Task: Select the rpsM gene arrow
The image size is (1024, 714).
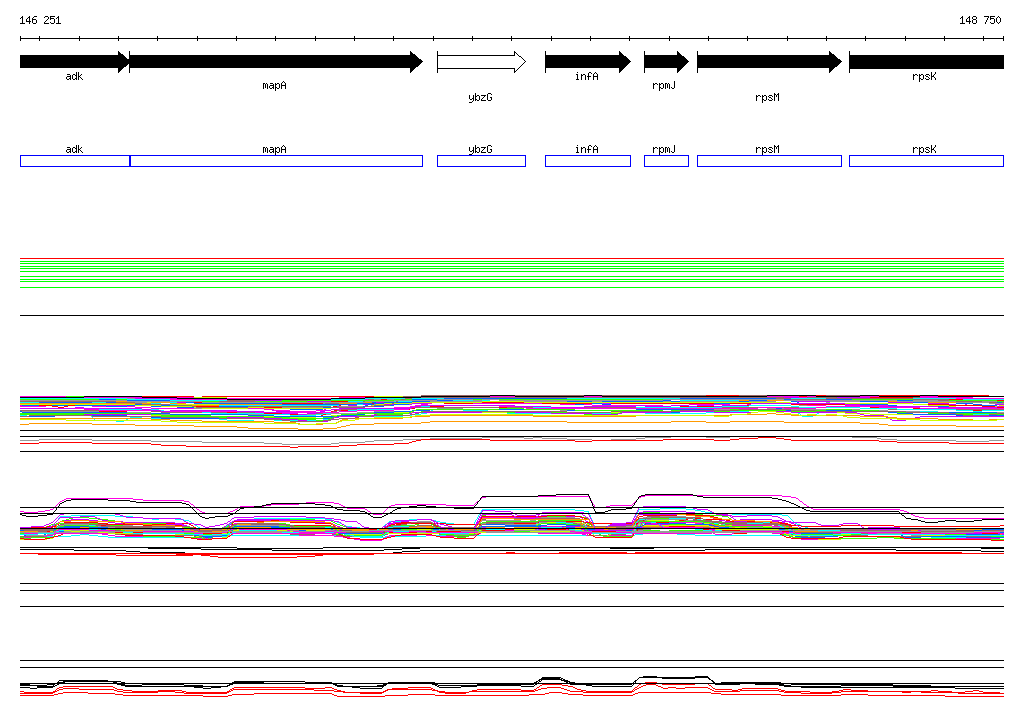Action: click(769, 62)
